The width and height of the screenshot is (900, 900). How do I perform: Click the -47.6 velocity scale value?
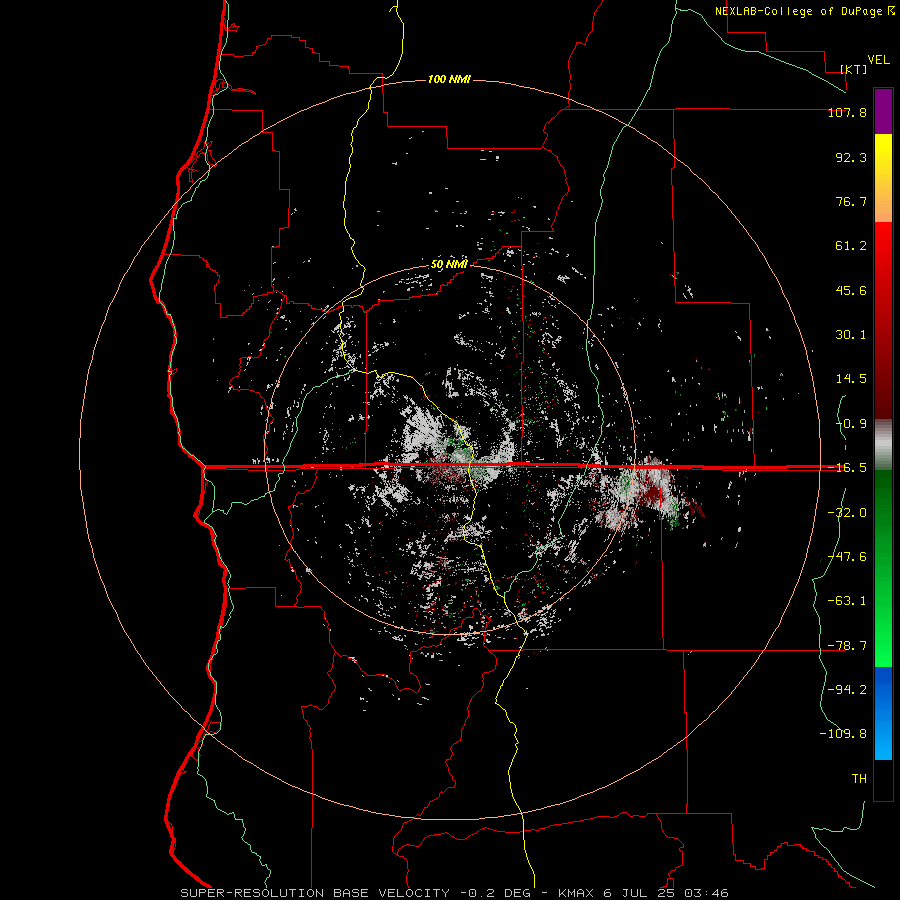[x=847, y=557]
